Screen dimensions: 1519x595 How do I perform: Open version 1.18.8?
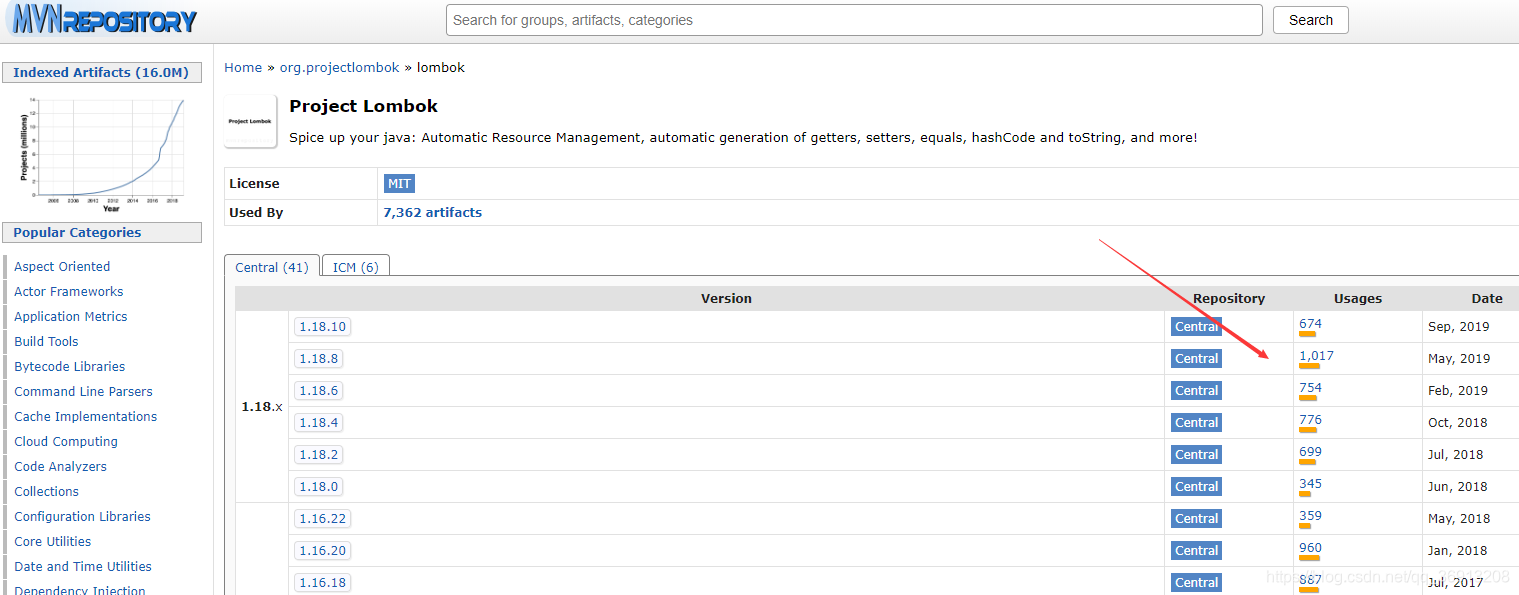[319, 358]
